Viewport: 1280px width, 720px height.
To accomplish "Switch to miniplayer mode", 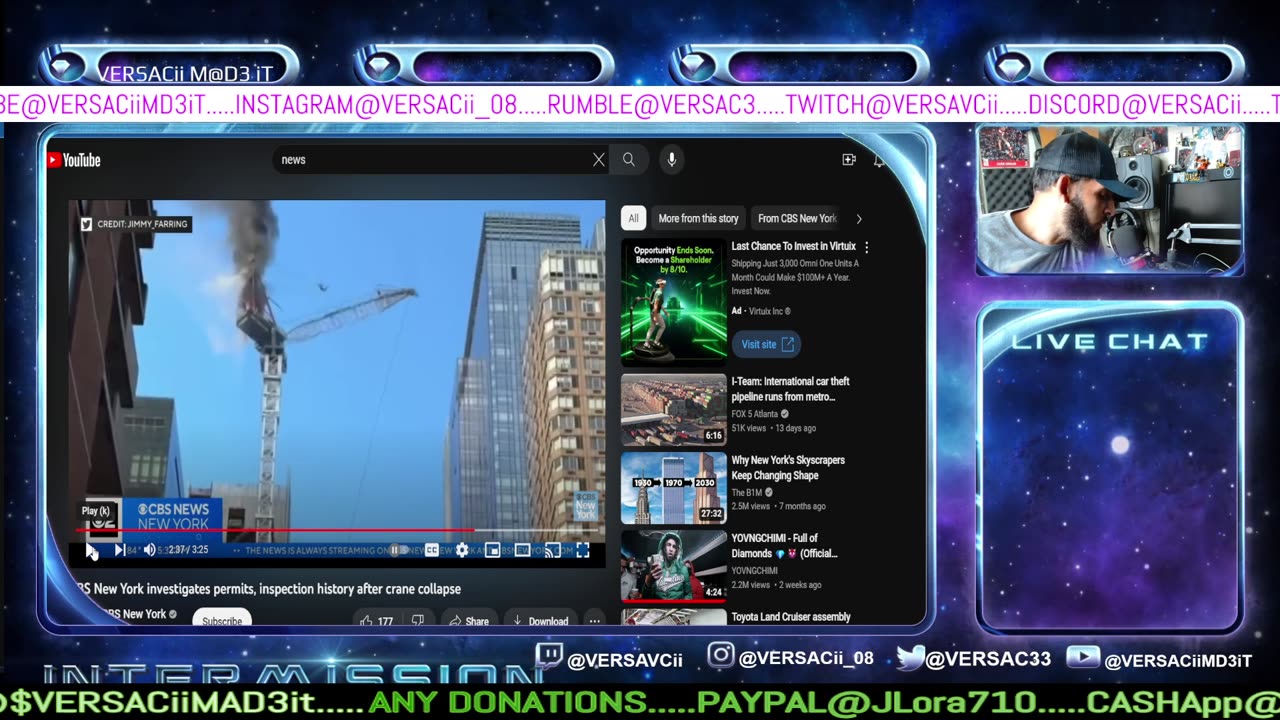I will [492, 550].
